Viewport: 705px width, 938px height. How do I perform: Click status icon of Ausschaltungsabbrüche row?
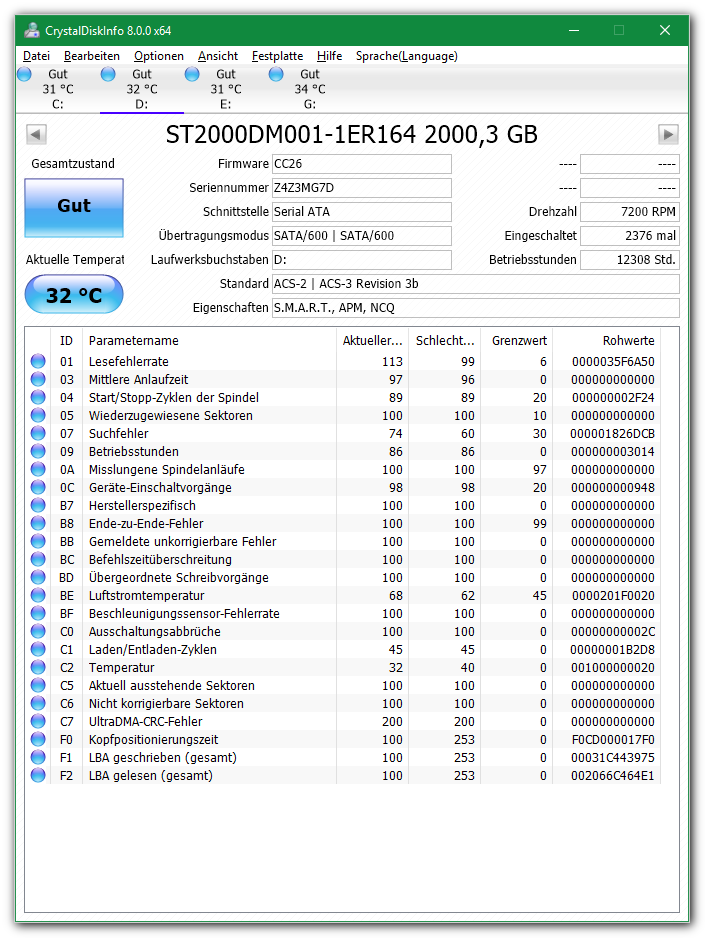tap(38, 631)
